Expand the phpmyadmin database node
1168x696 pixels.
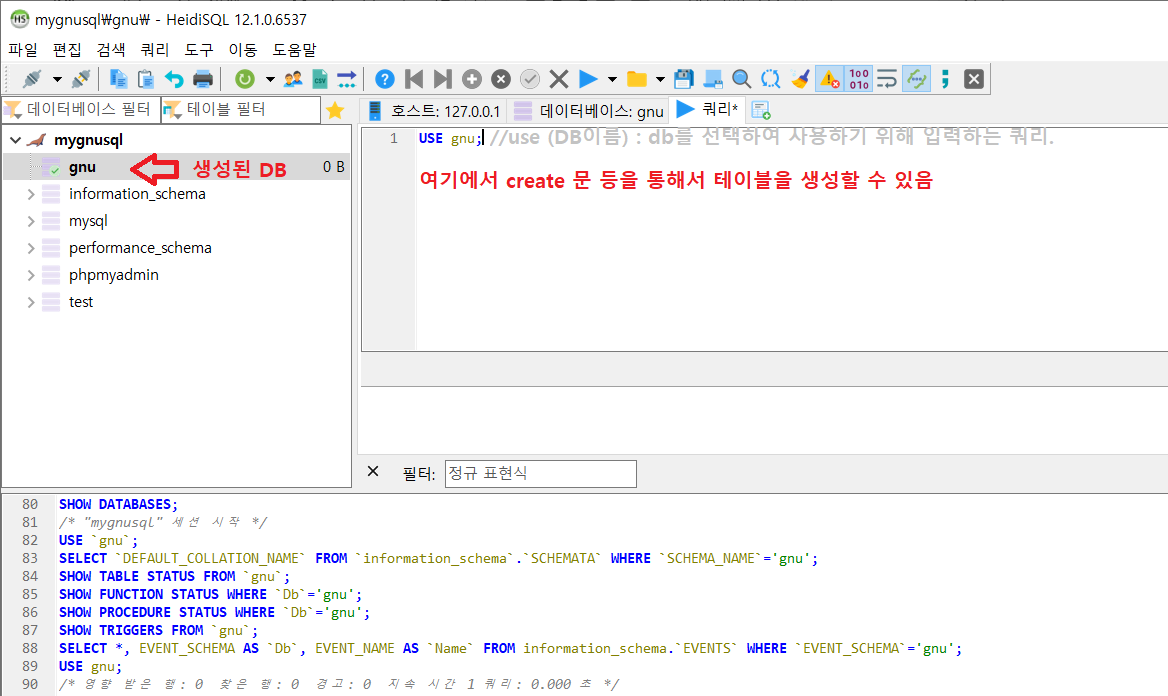(x=31, y=275)
